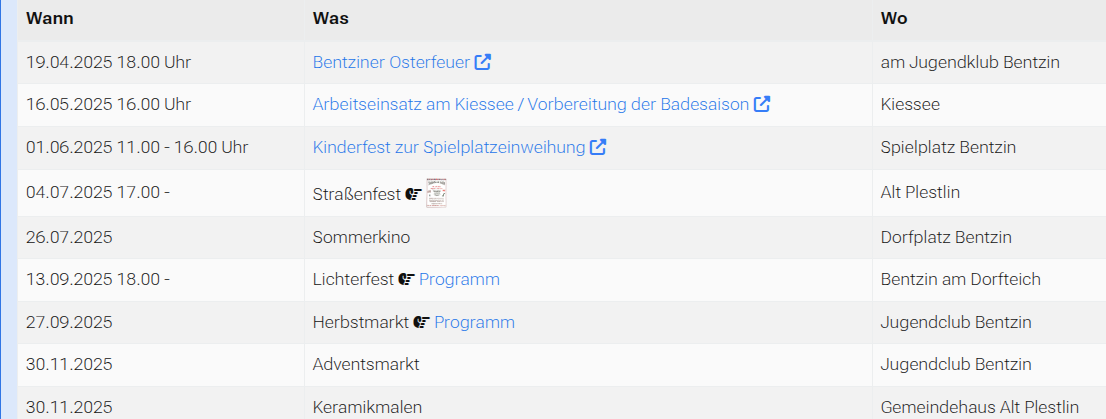Open the Kinderfest zur Spielplatzeinweihung link
Image resolution: width=1106 pixels, height=419 pixels.
[x=448, y=147]
